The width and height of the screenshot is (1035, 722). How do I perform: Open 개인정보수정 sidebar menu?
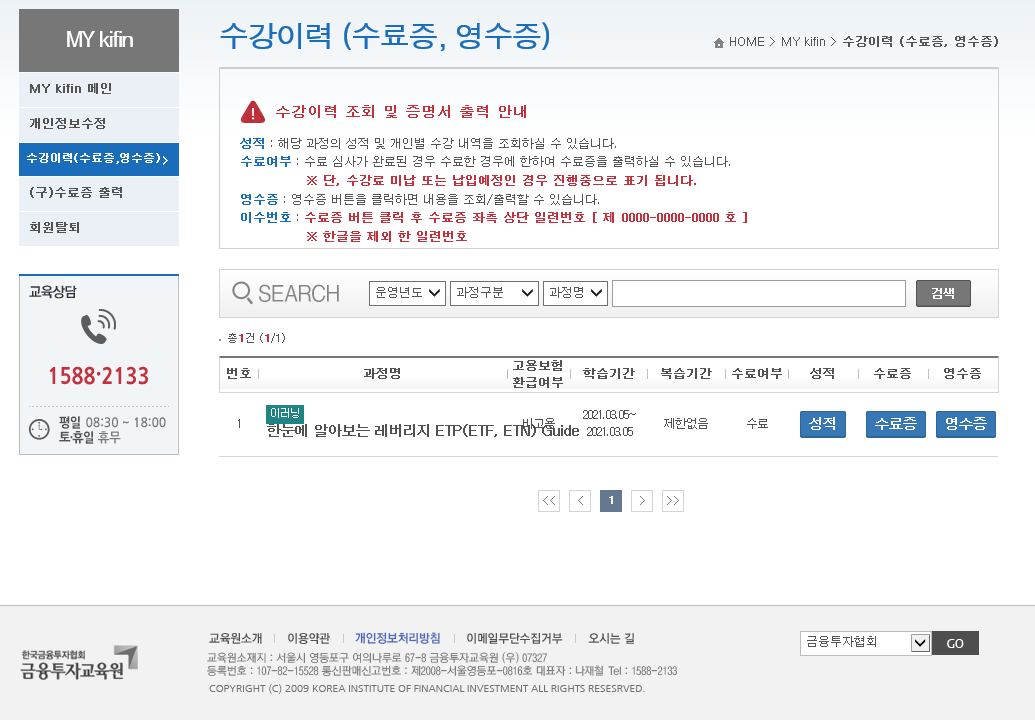(98, 124)
